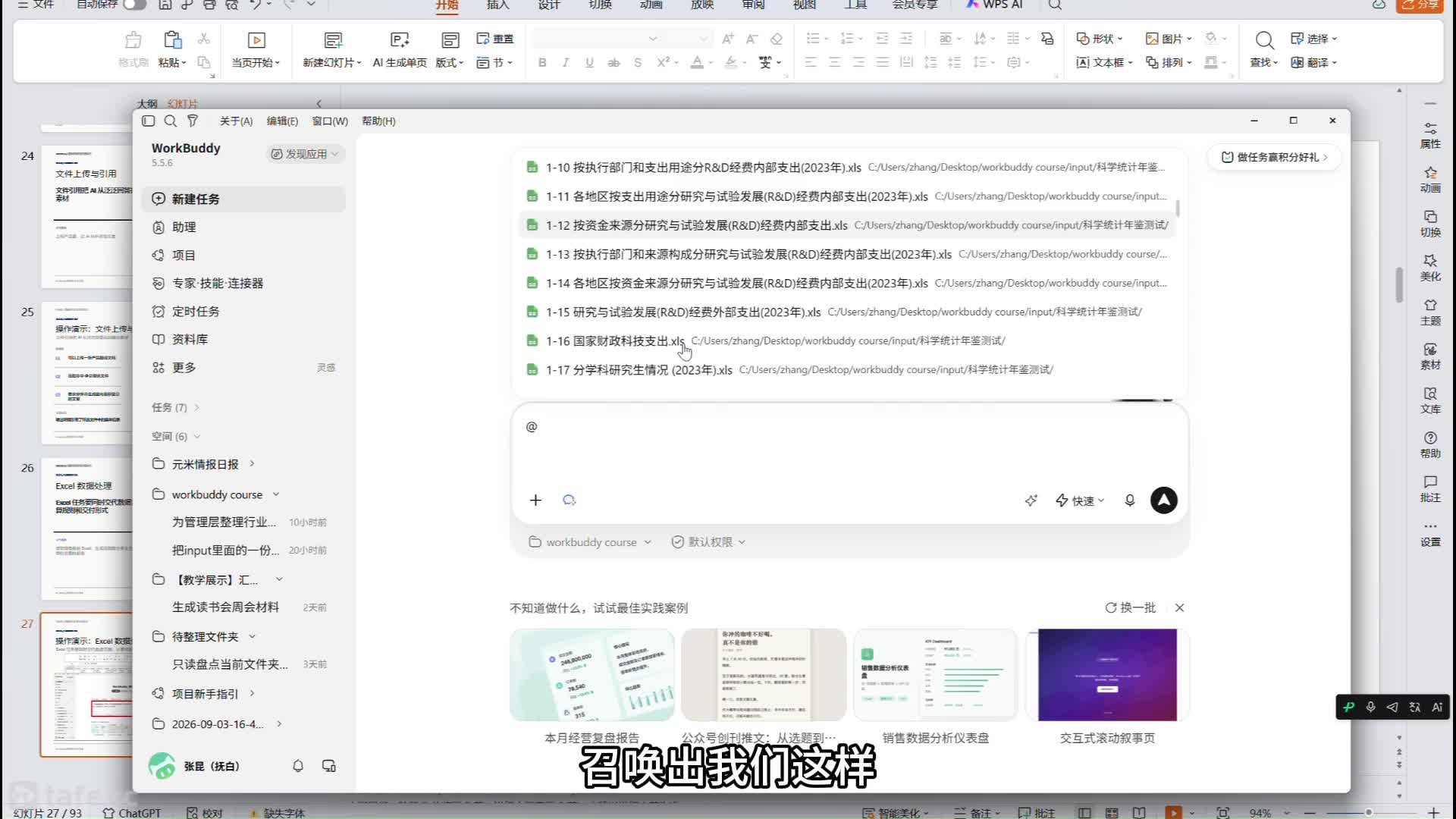The height and width of the screenshot is (819, 1456).
Task: Click the microphone voice input icon
Action: (x=1130, y=500)
